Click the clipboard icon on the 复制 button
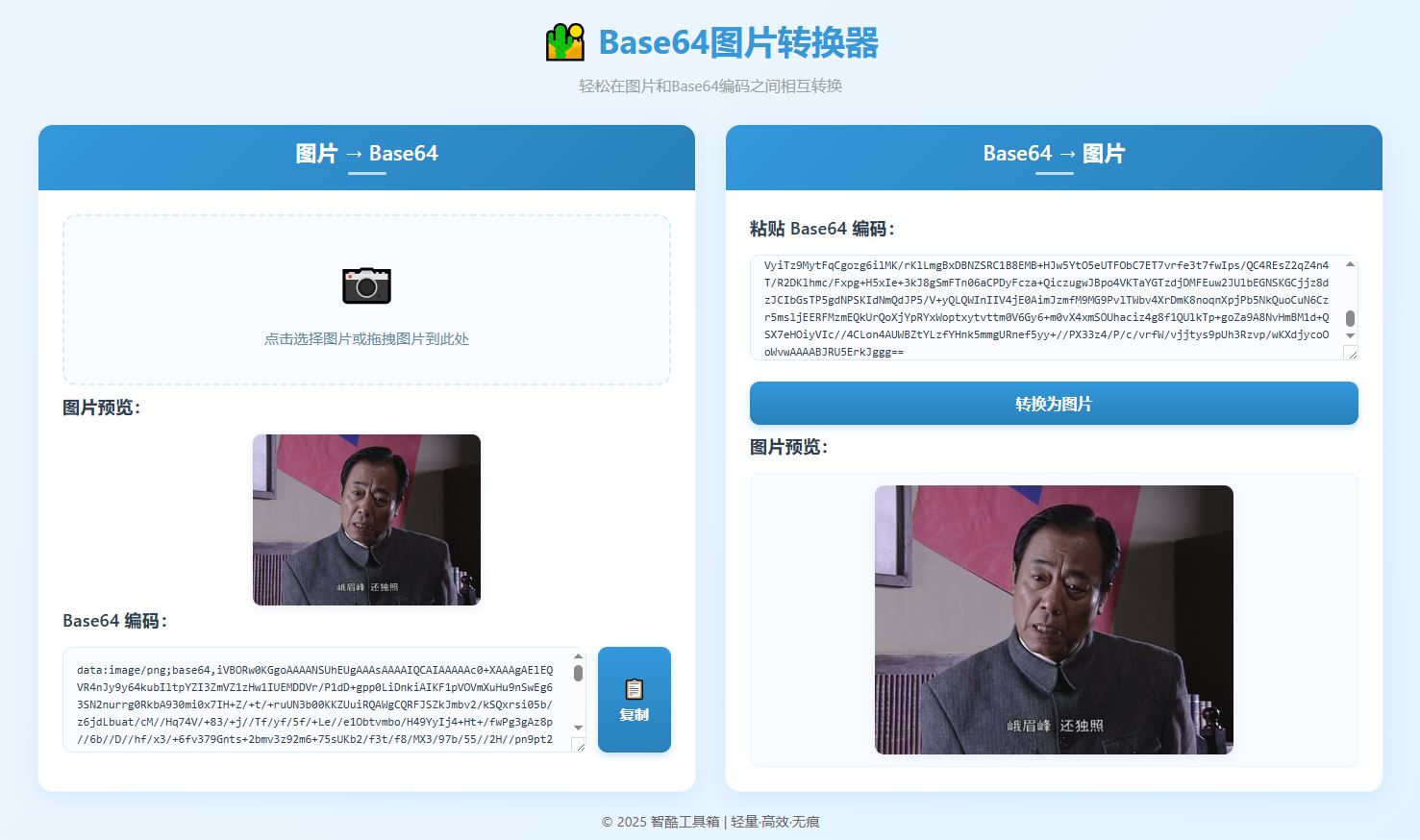 (x=635, y=689)
